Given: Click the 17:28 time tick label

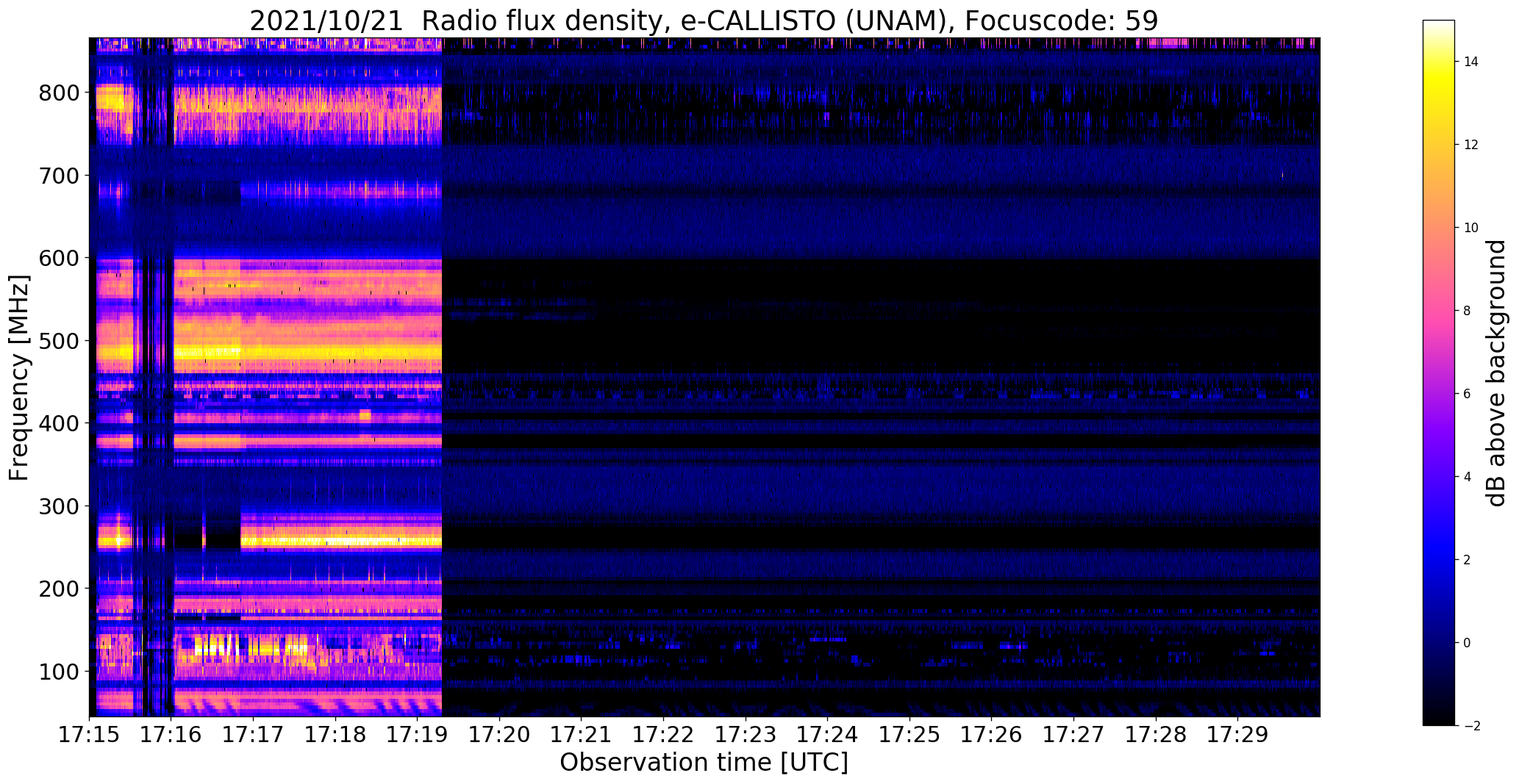Looking at the screenshot, I should (1156, 734).
